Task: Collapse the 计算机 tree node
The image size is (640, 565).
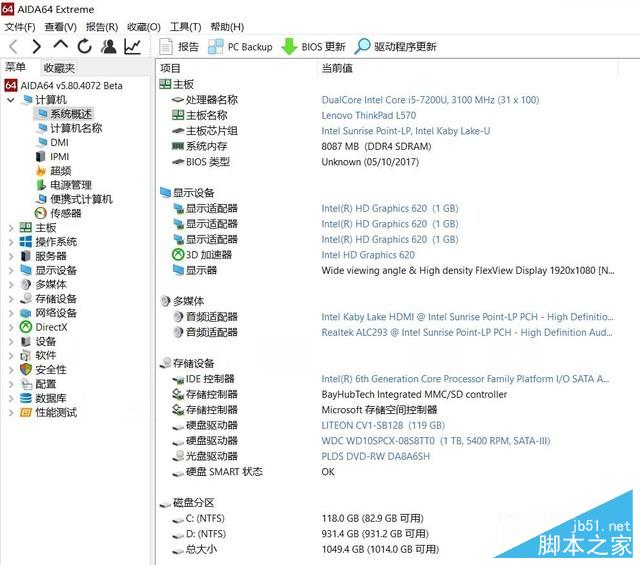Action: click(x=11, y=100)
